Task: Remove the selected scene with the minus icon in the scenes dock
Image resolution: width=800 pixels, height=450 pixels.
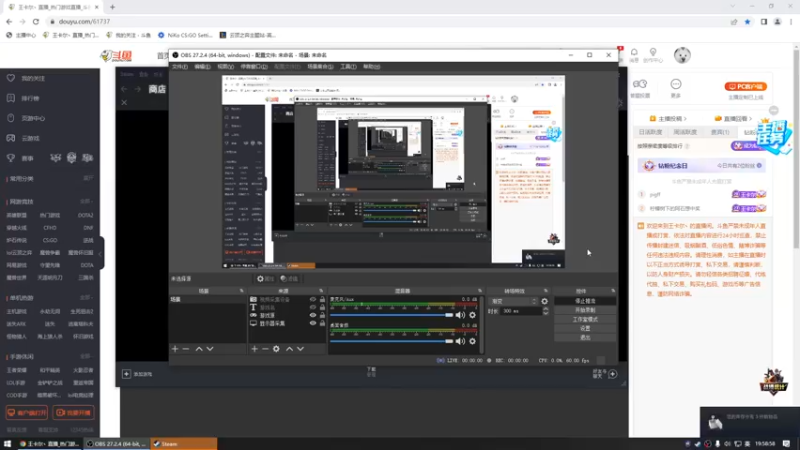Action: coord(186,349)
